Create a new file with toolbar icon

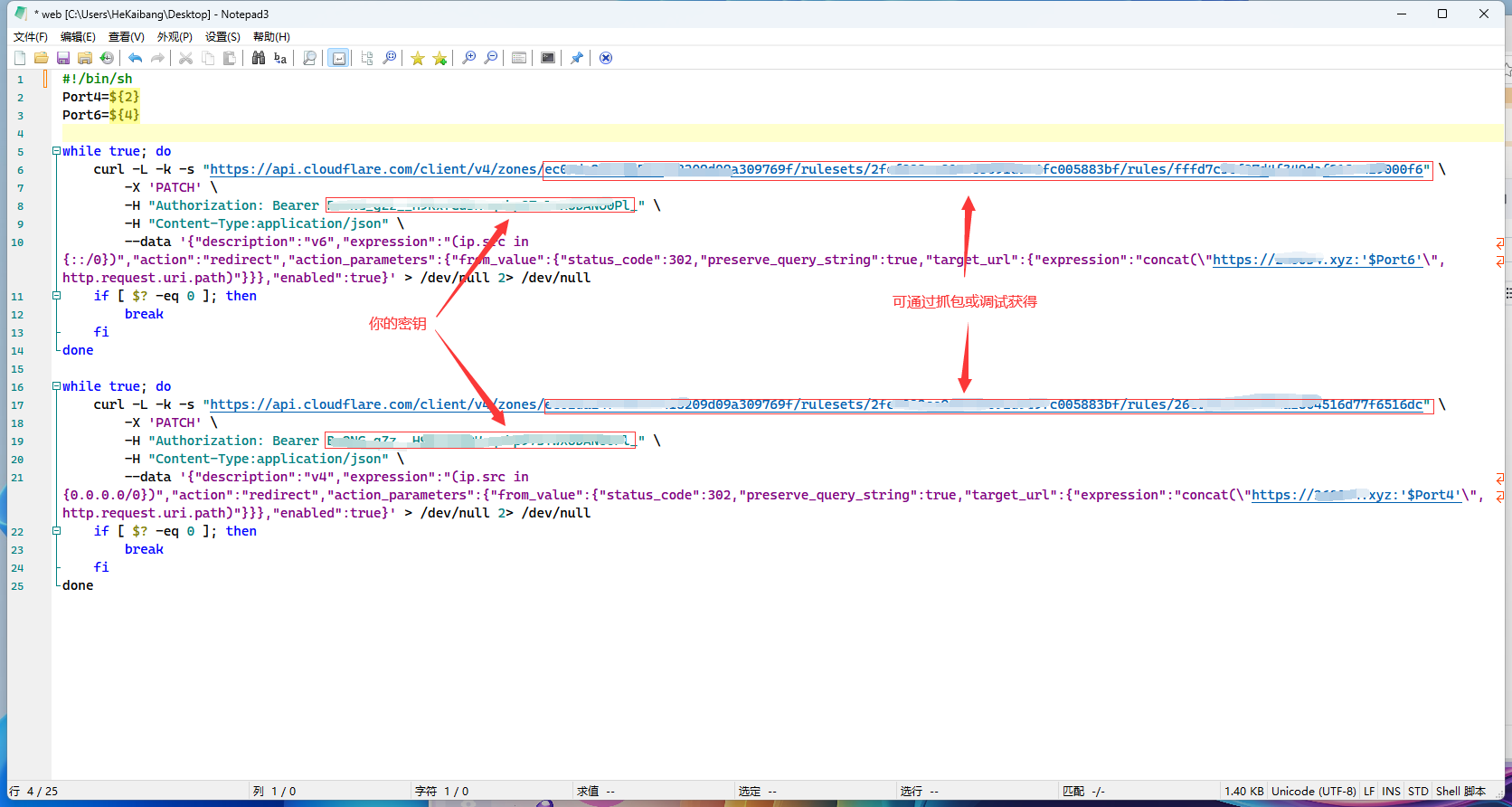point(20,58)
